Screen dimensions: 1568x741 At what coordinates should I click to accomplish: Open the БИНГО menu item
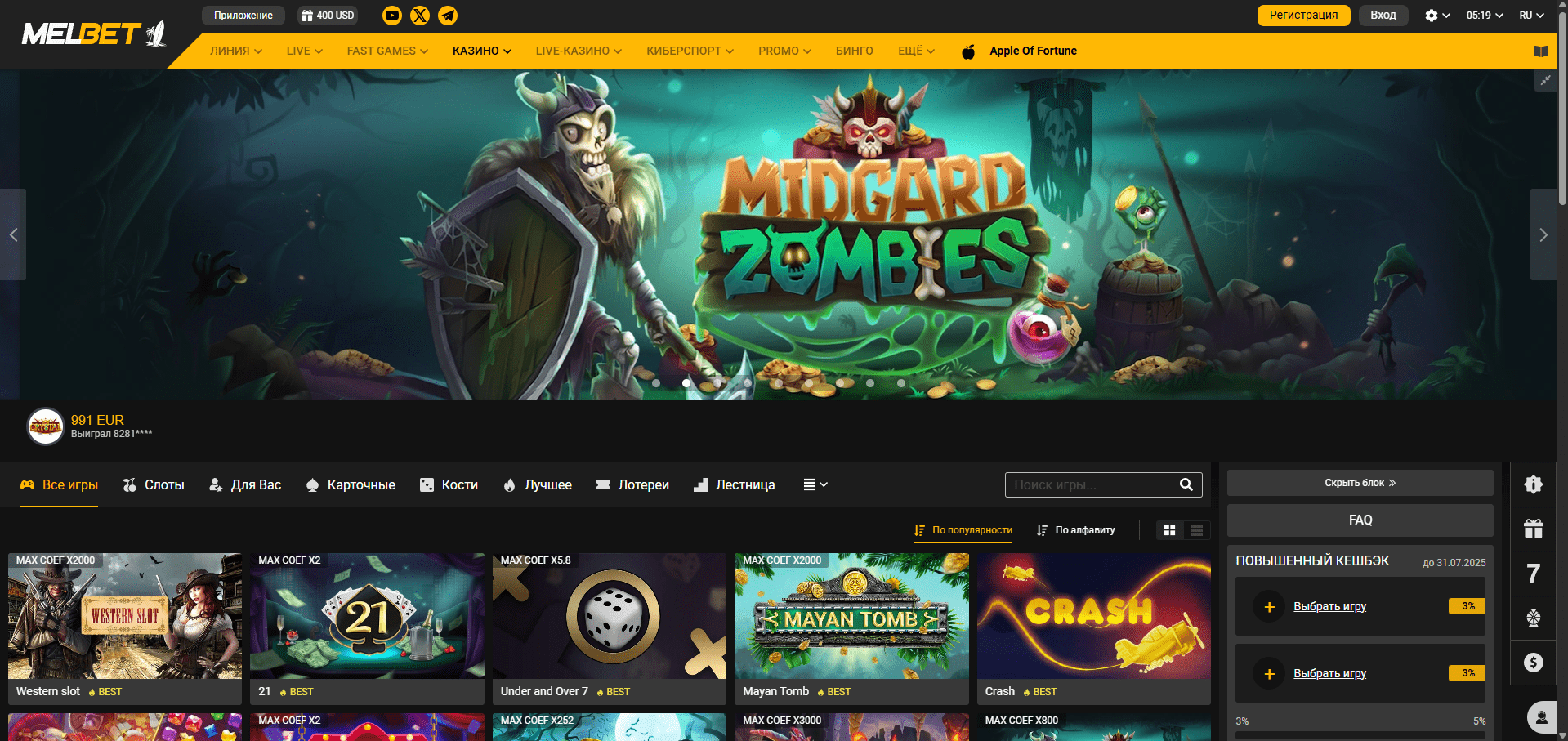tap(855, 51)
